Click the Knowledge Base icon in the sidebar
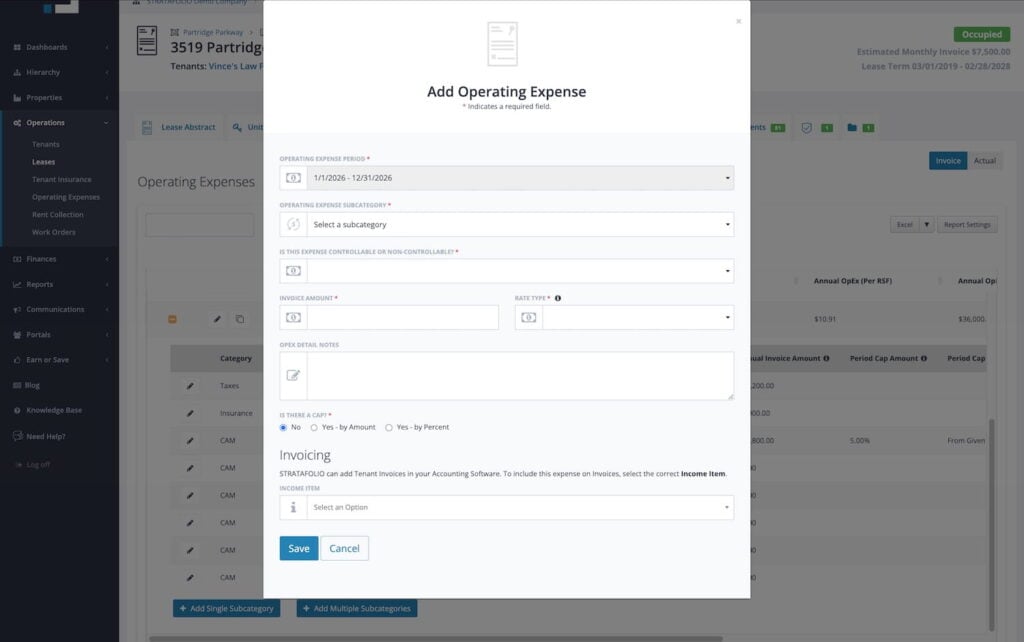Viewport: 1024px width, 642px height. point(17,410)
